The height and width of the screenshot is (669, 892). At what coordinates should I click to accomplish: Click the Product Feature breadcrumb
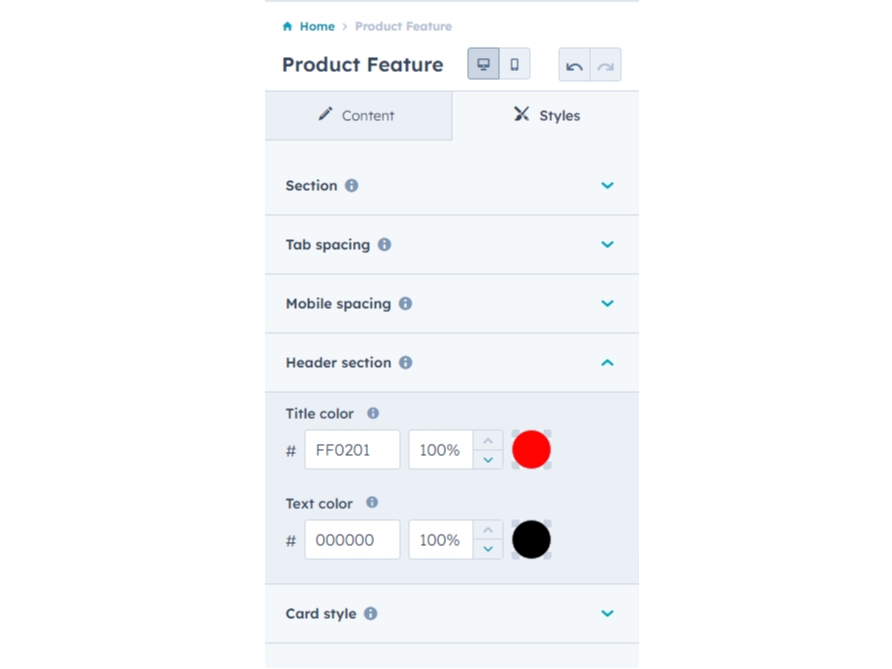(x=403, y=26)
